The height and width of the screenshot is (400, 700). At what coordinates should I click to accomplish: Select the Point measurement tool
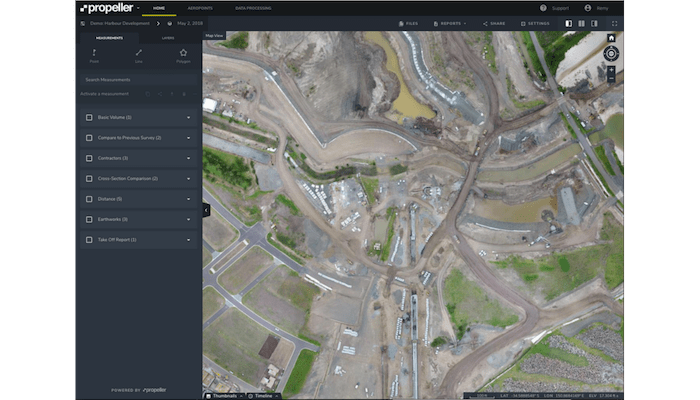coord(94,56)
